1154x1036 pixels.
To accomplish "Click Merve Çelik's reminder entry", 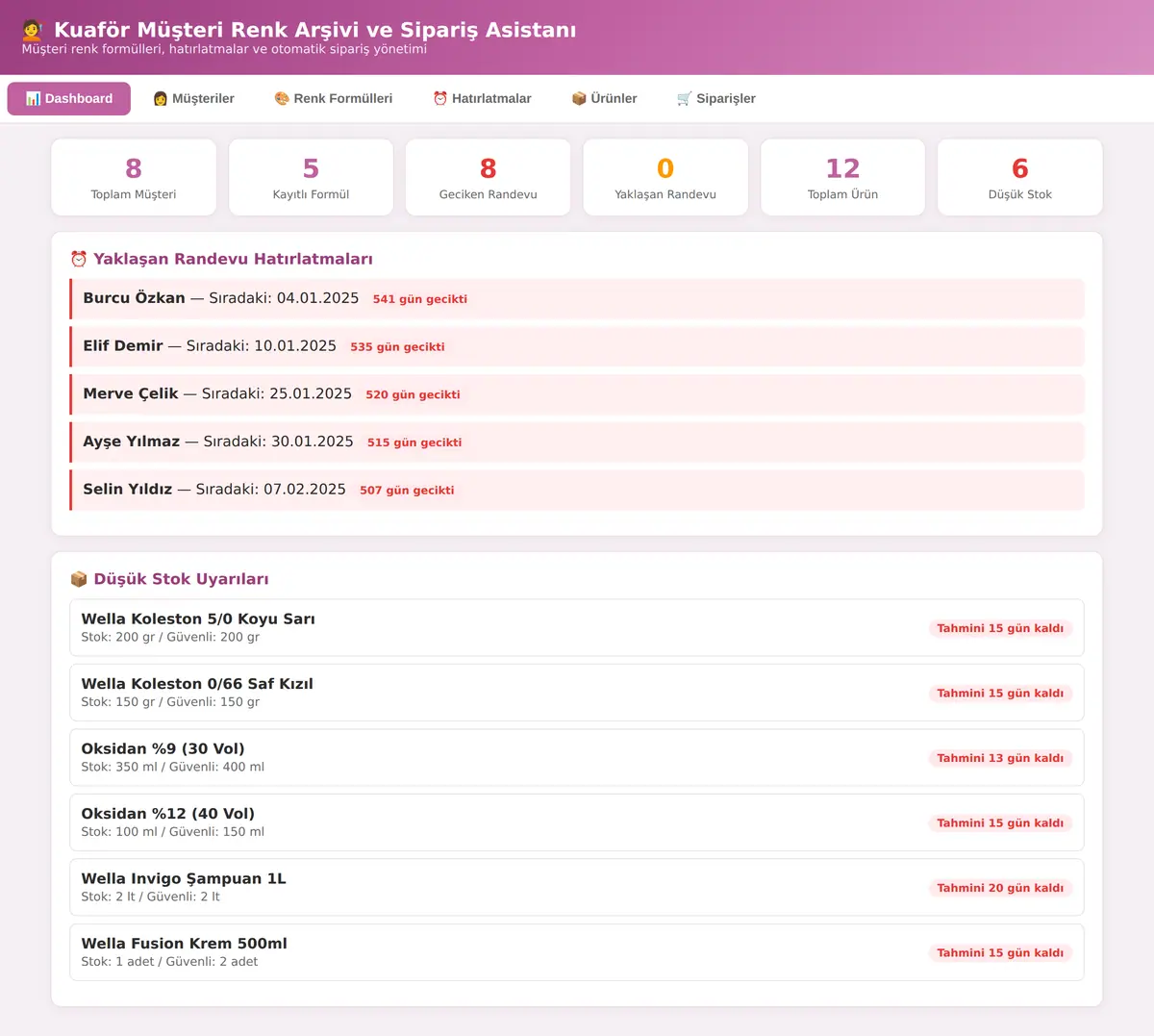I will pyautogui.click(x=577, y=394).
